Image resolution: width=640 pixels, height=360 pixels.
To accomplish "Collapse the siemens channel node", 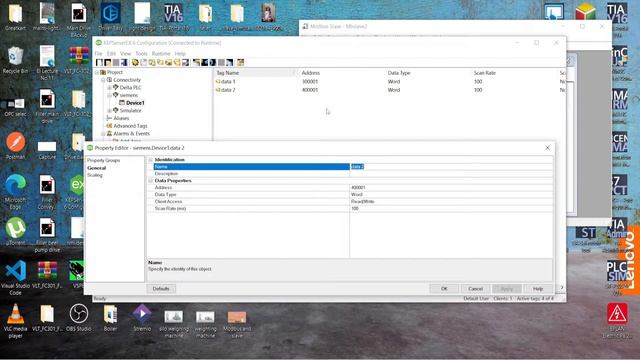I will 109,95.
